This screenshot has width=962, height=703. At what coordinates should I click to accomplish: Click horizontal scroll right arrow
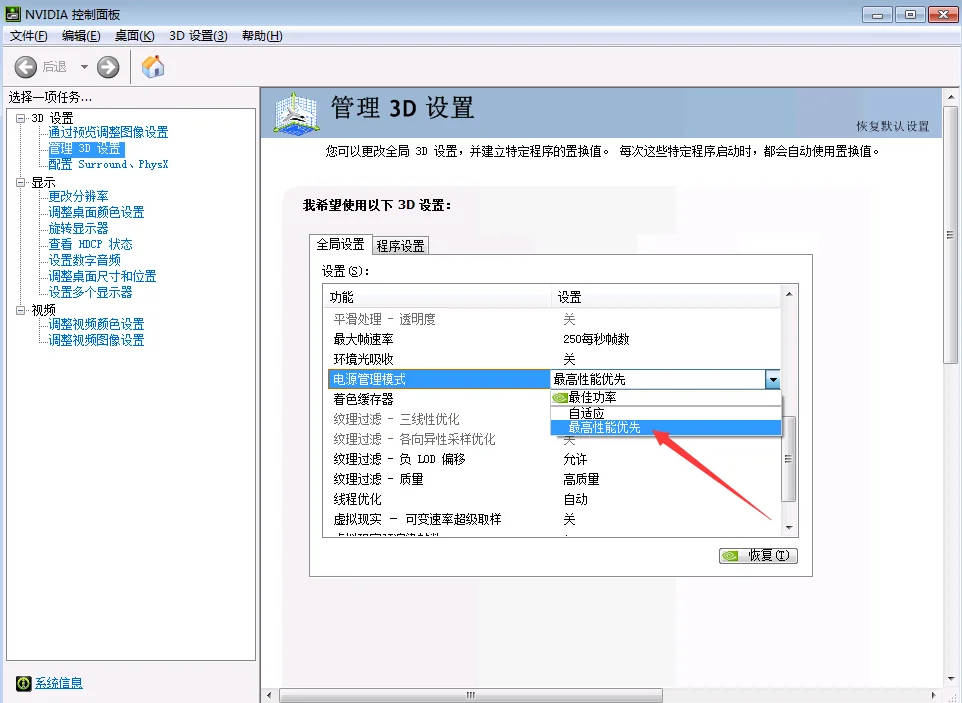pos(934,696)
